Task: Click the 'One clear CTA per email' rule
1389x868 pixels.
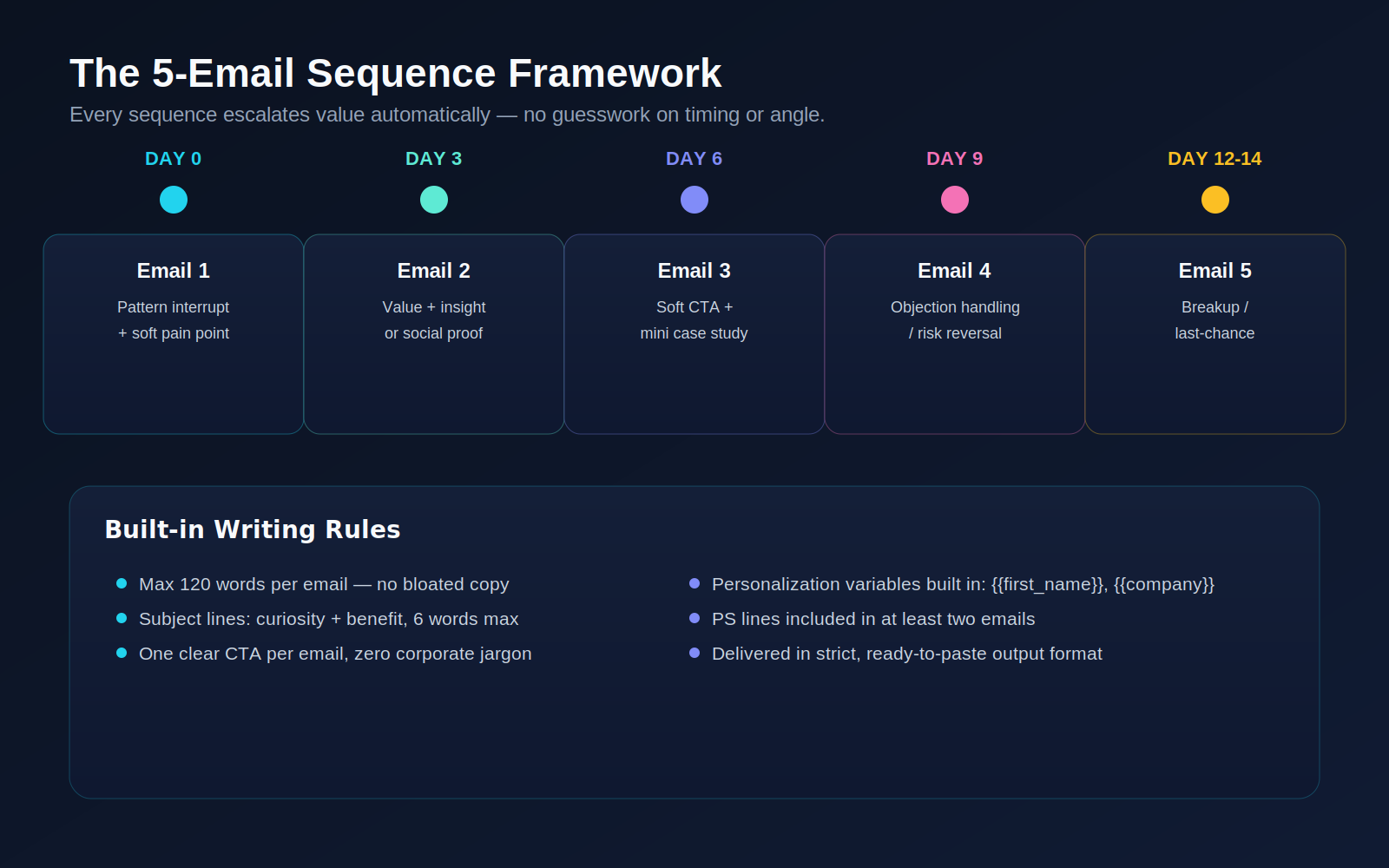Action: pos(335,654)
